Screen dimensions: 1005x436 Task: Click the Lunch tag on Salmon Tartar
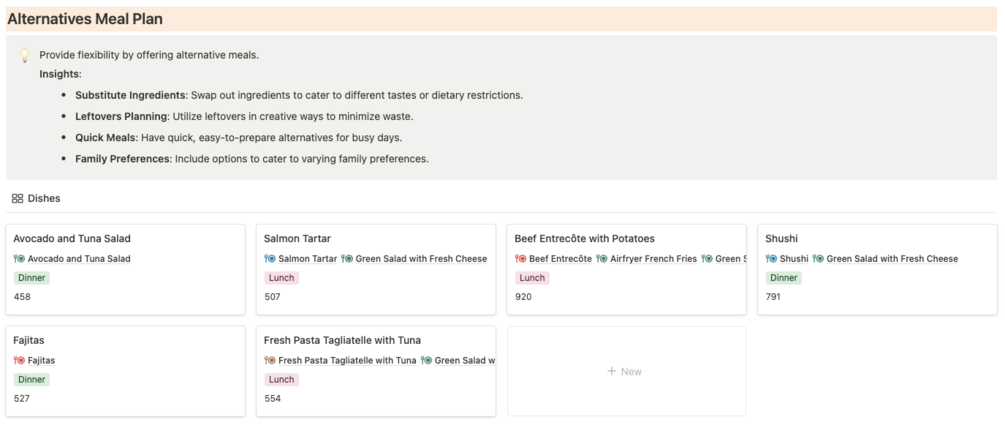point(281,278)
